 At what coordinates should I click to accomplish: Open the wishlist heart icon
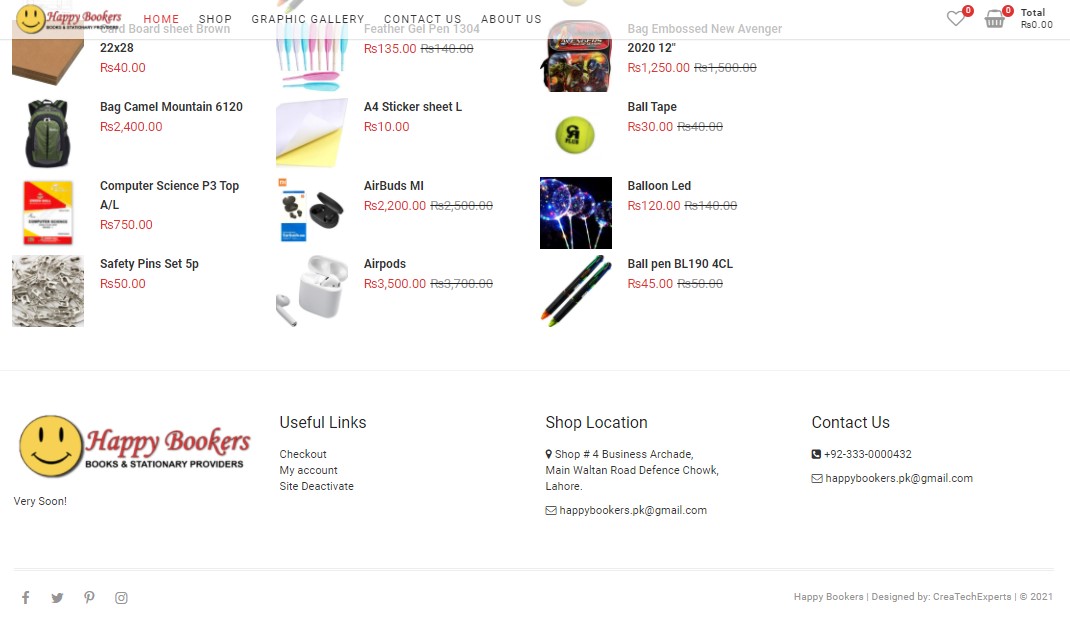click(x=955, y=18)
